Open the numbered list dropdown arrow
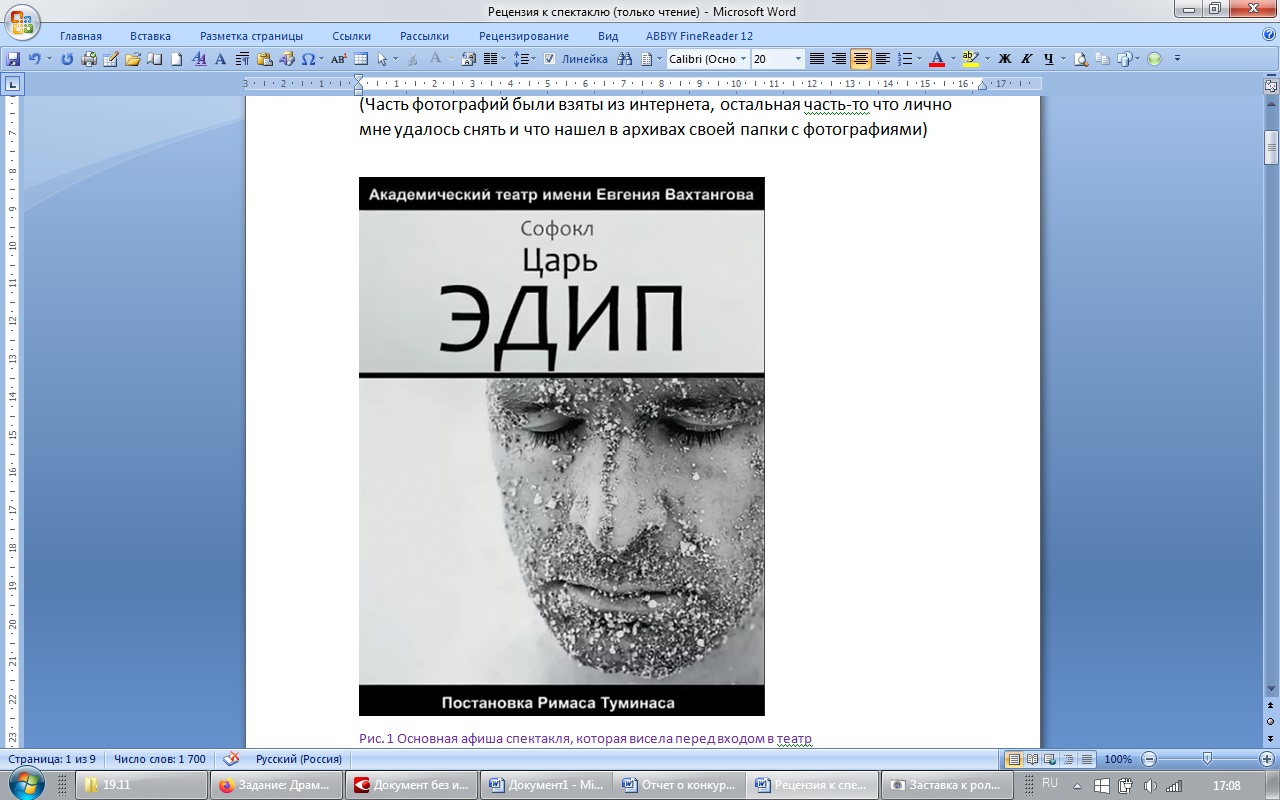The width and height of the screenshot is (1280, 800). (x=919, y=59)
